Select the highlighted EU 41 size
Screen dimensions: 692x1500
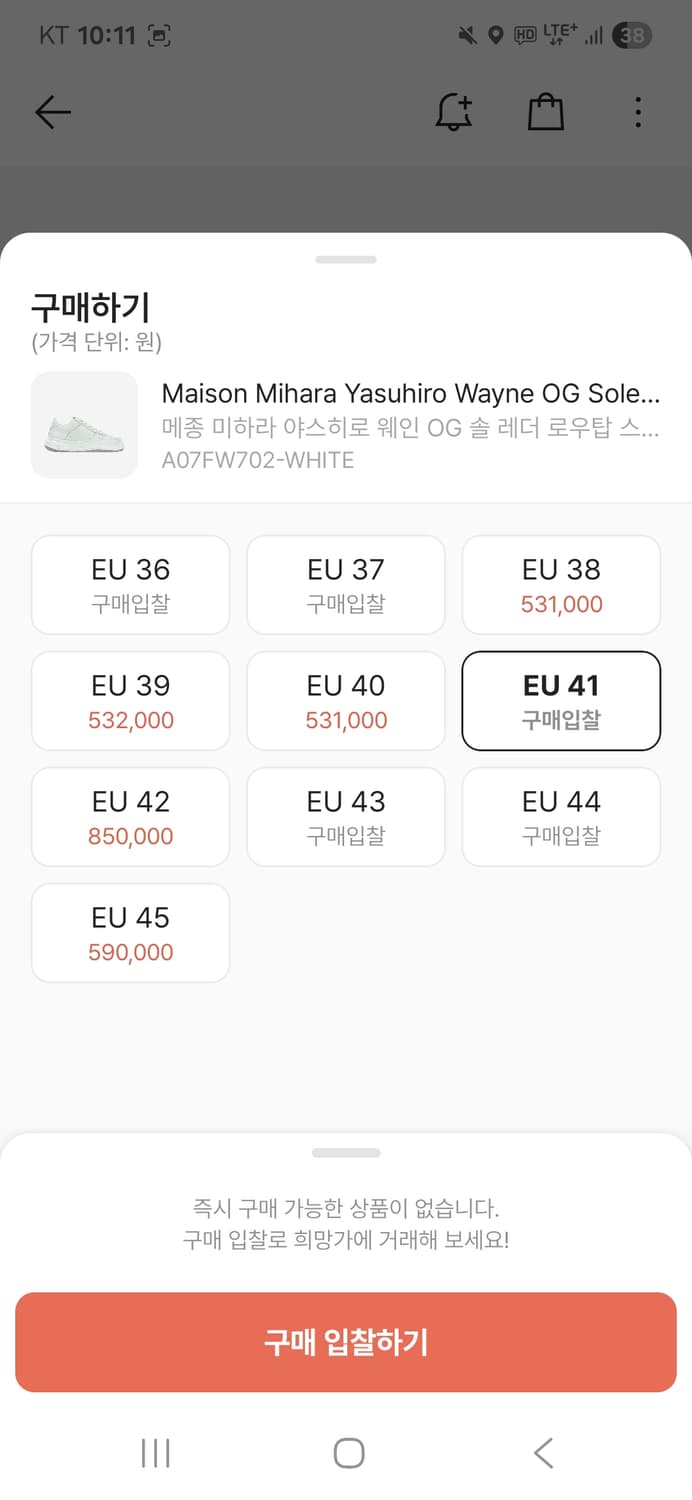pos(561,701)
